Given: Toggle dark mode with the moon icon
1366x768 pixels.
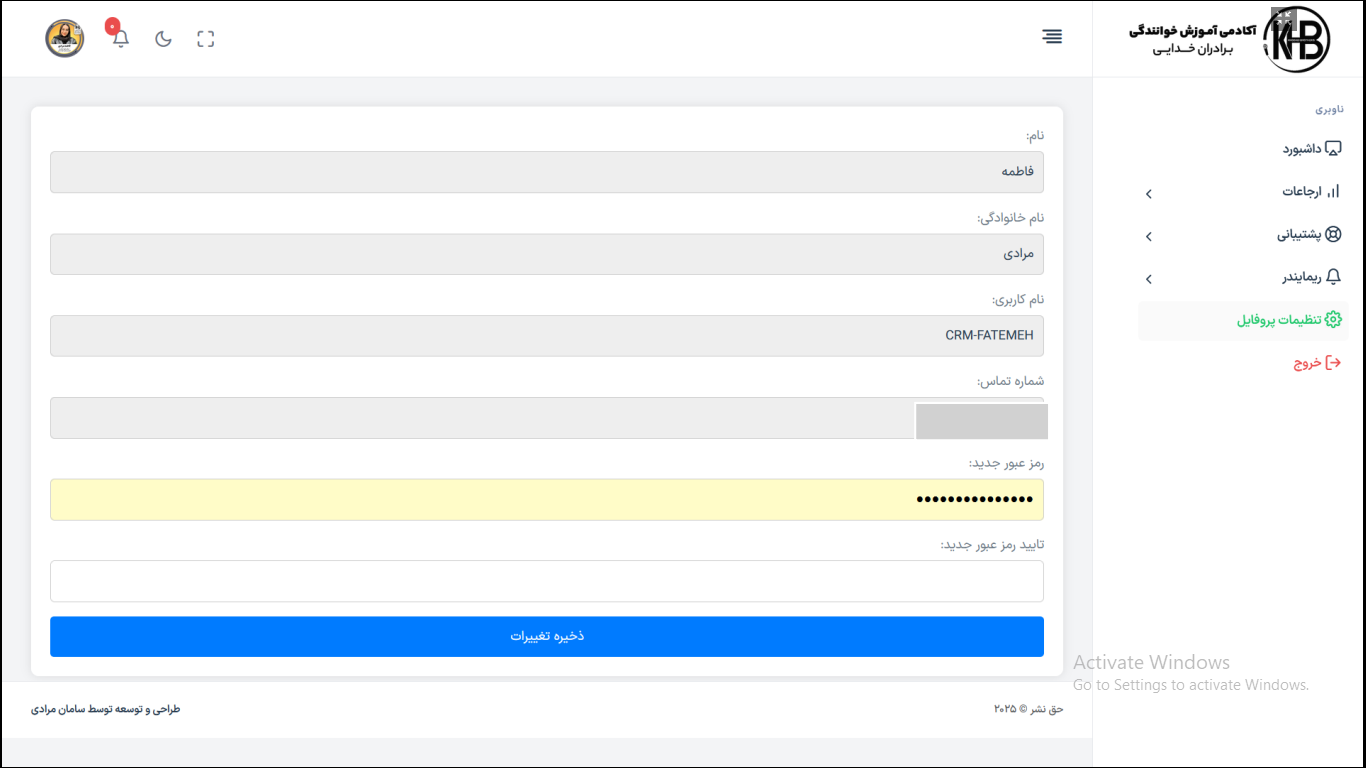Looking at the screenshot, I should pos(163,39).
